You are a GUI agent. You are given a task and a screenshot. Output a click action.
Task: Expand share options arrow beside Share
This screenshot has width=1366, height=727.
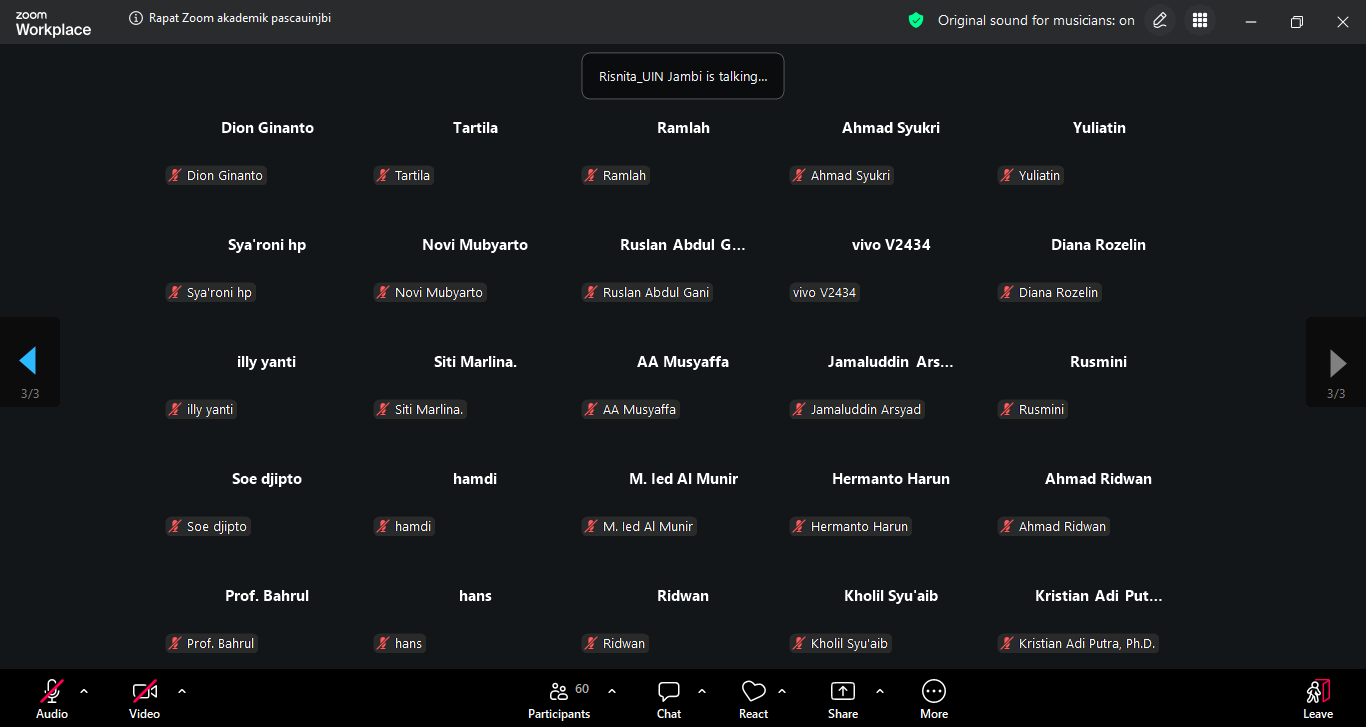tap(880, 691)
